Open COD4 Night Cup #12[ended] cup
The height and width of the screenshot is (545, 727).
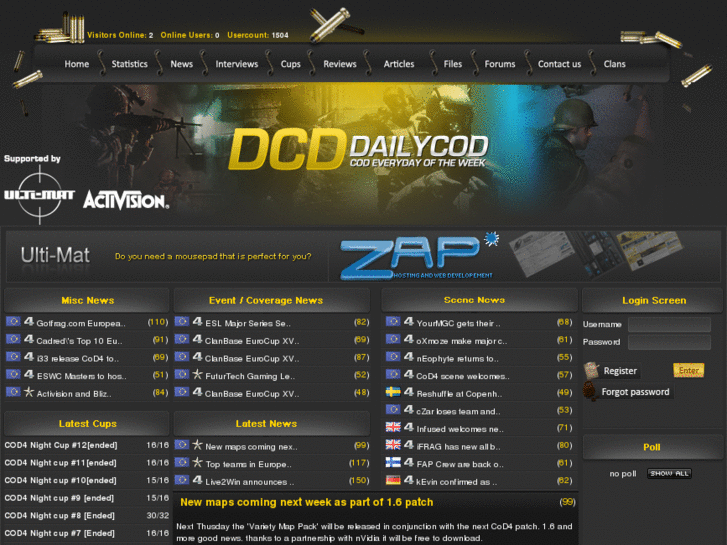tap(61, 445)
